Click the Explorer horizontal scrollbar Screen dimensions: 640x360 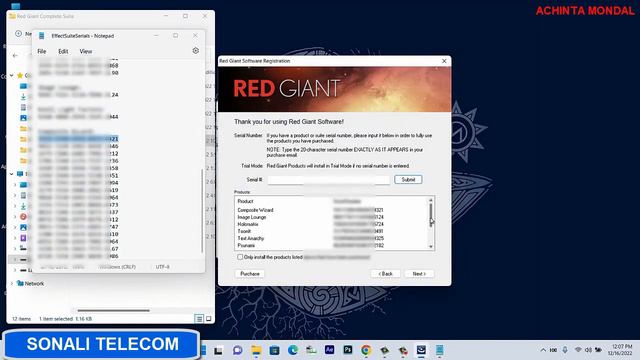pyautogui.click(x=113, y=311)
